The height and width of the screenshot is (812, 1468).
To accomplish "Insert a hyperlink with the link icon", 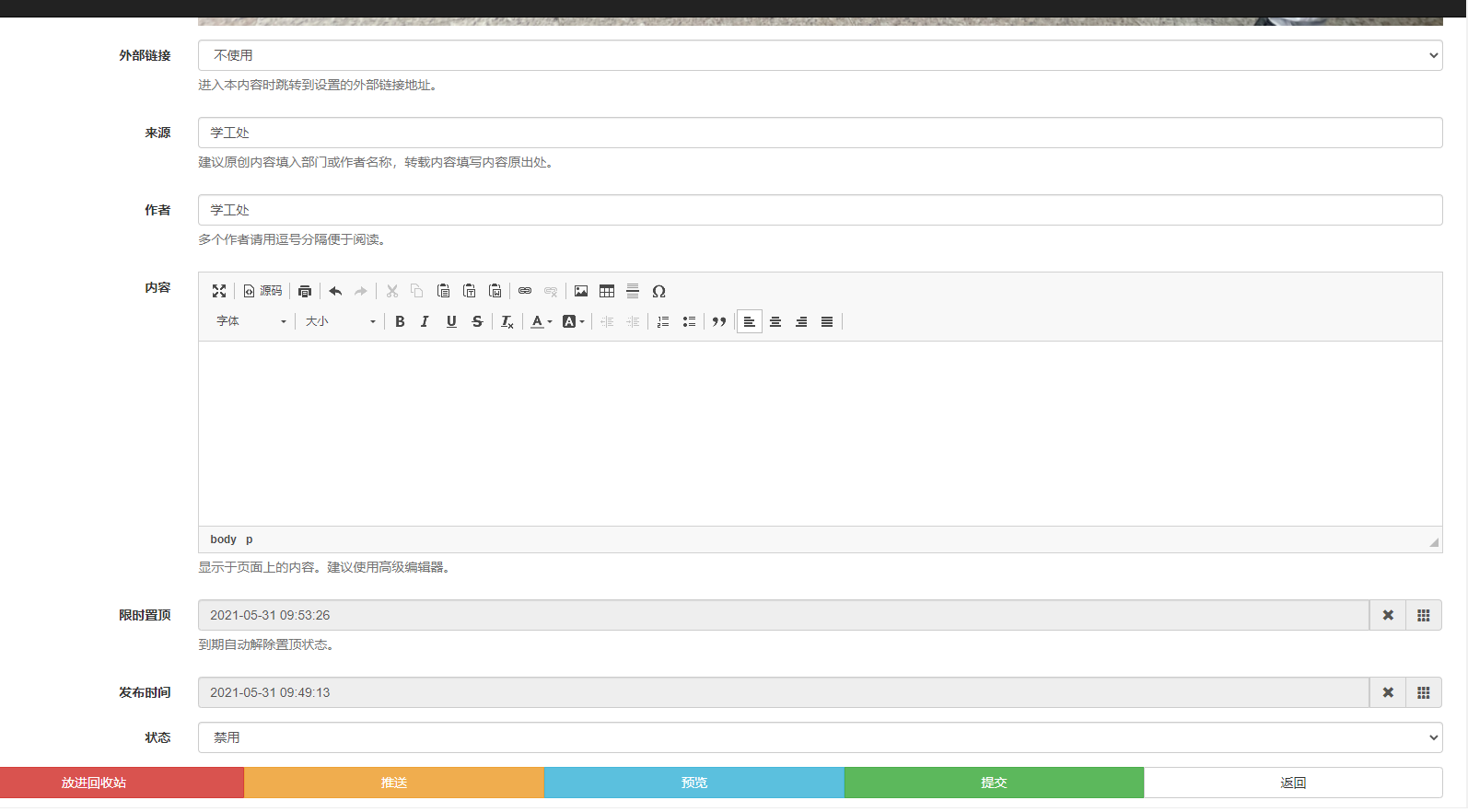I will [525, 291].
